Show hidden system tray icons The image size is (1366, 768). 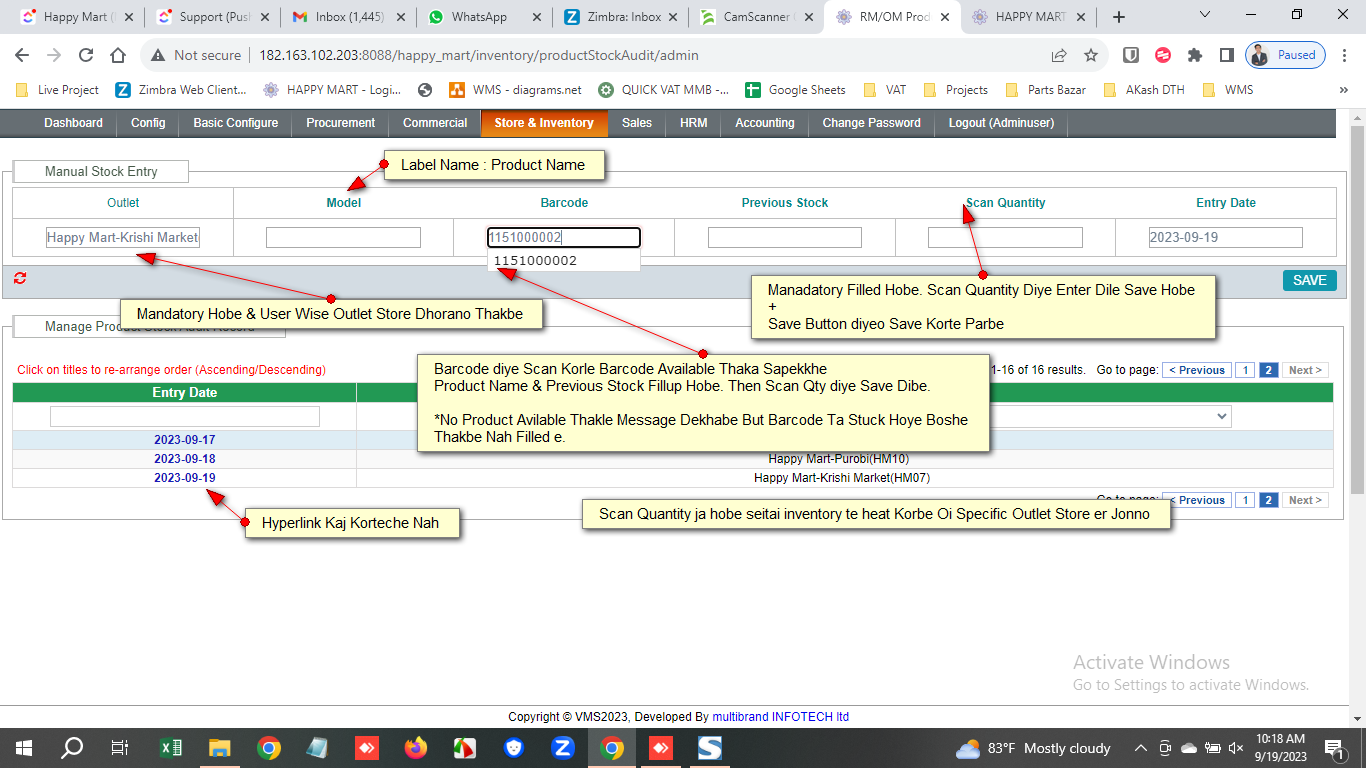(1140, 748)
